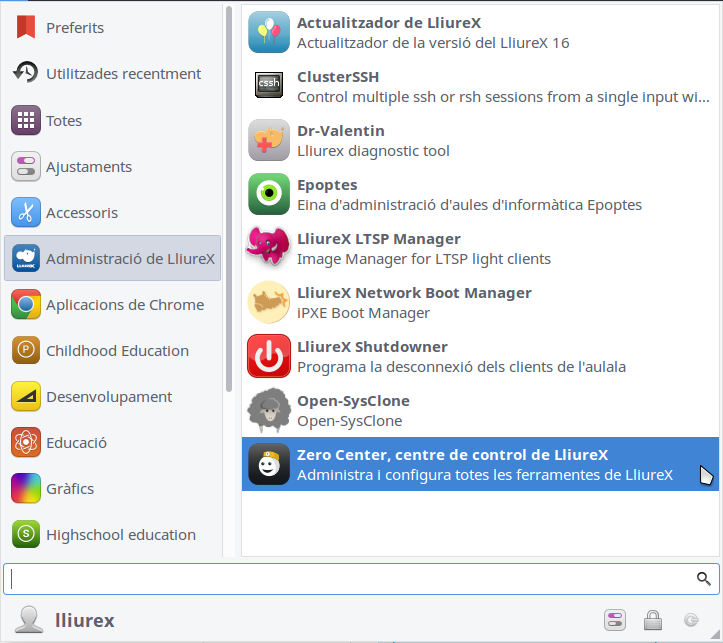Open ClusterSSH from the application list

click(269, 86)
